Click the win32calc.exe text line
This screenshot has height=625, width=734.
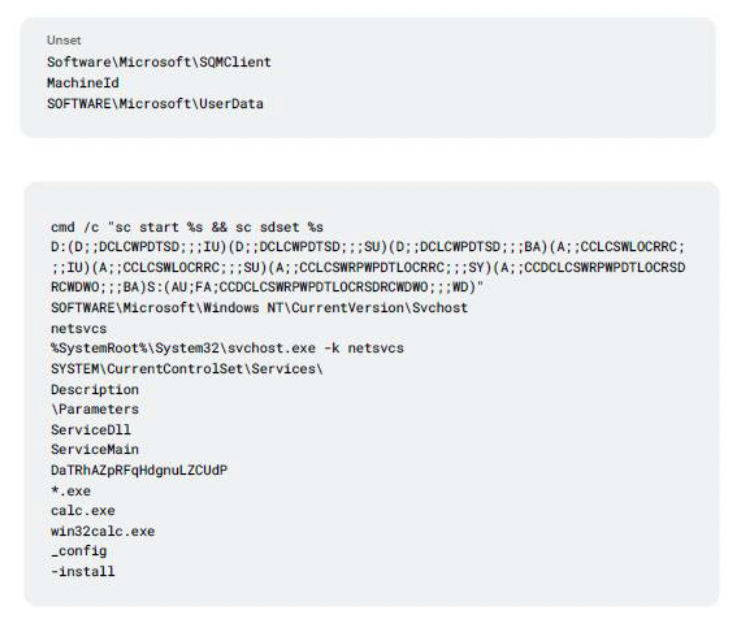103,531
